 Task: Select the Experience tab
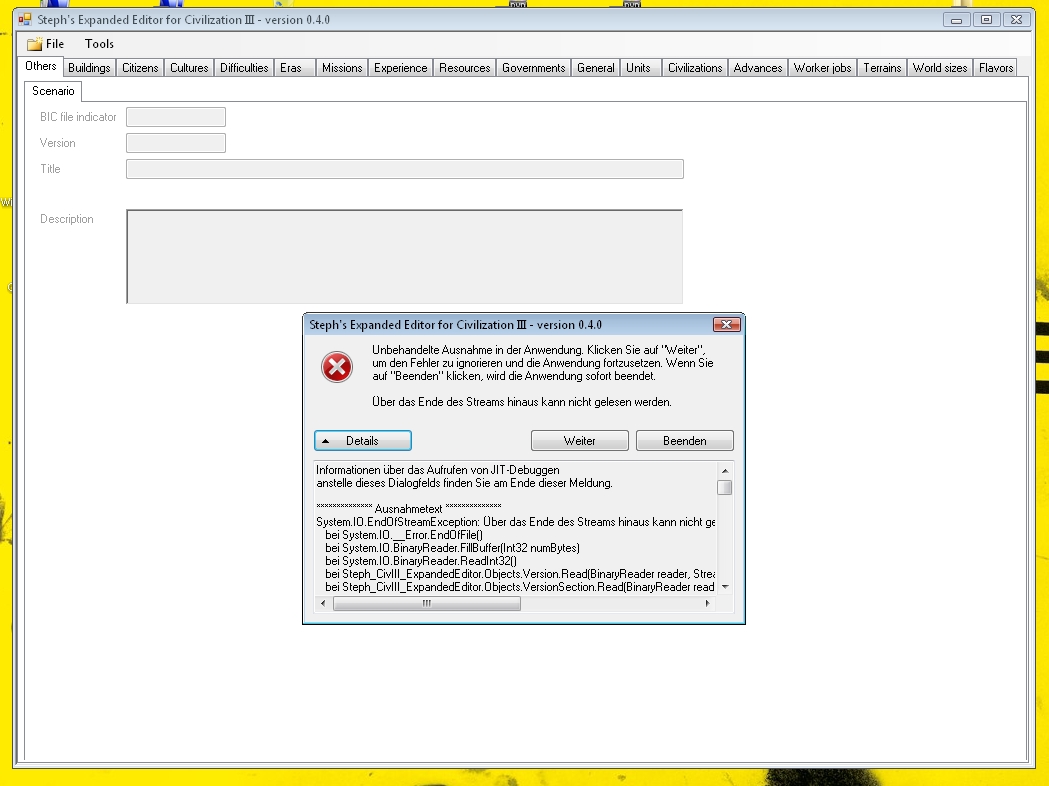[400, 68]
